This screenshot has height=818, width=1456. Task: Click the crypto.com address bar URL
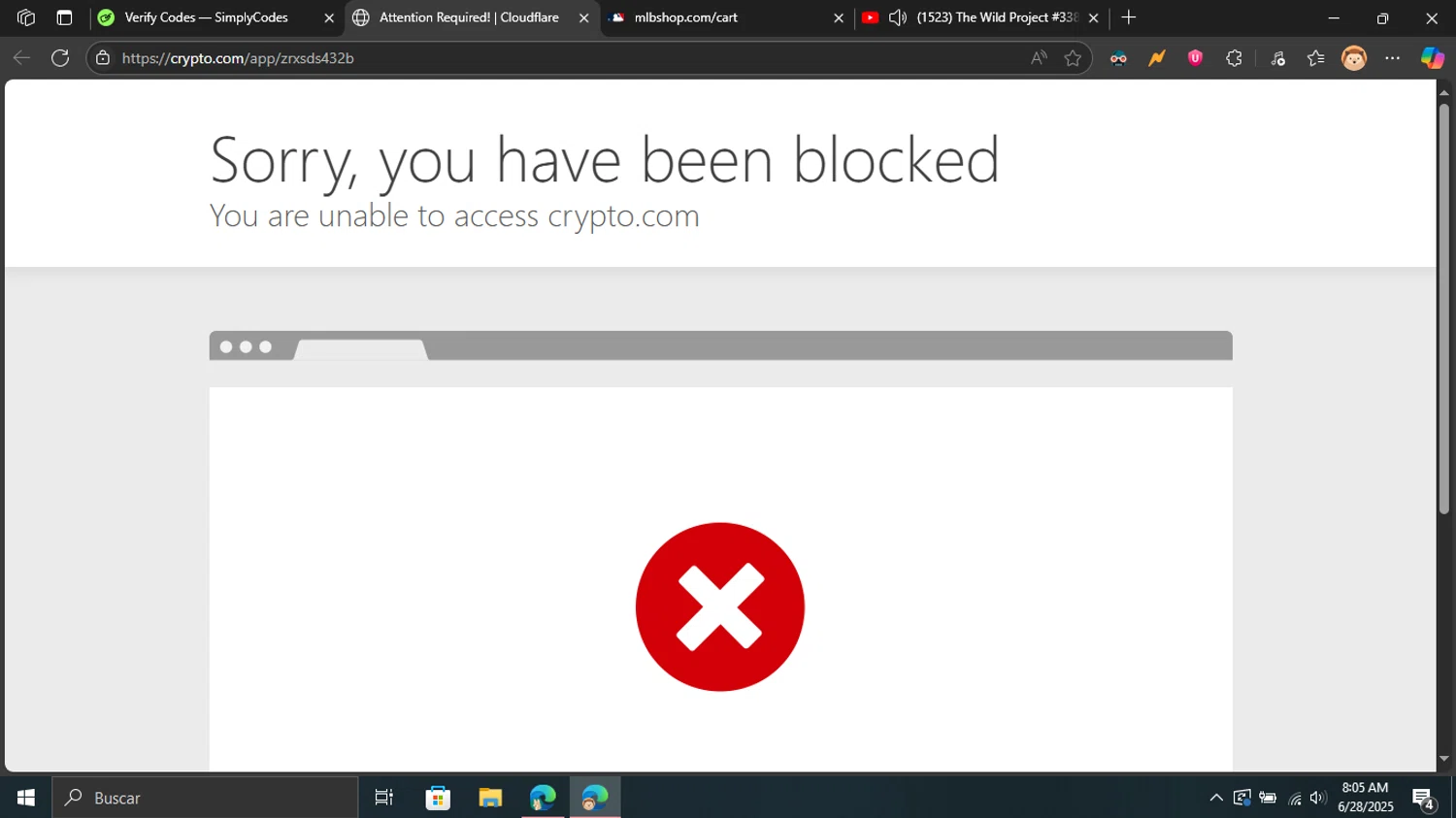coord(238,58)
